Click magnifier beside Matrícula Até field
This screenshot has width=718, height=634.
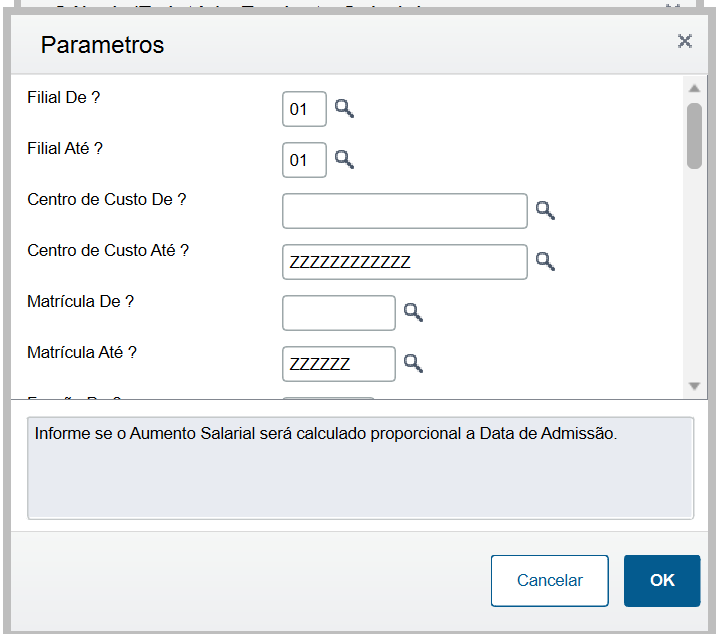click(413, 364)
